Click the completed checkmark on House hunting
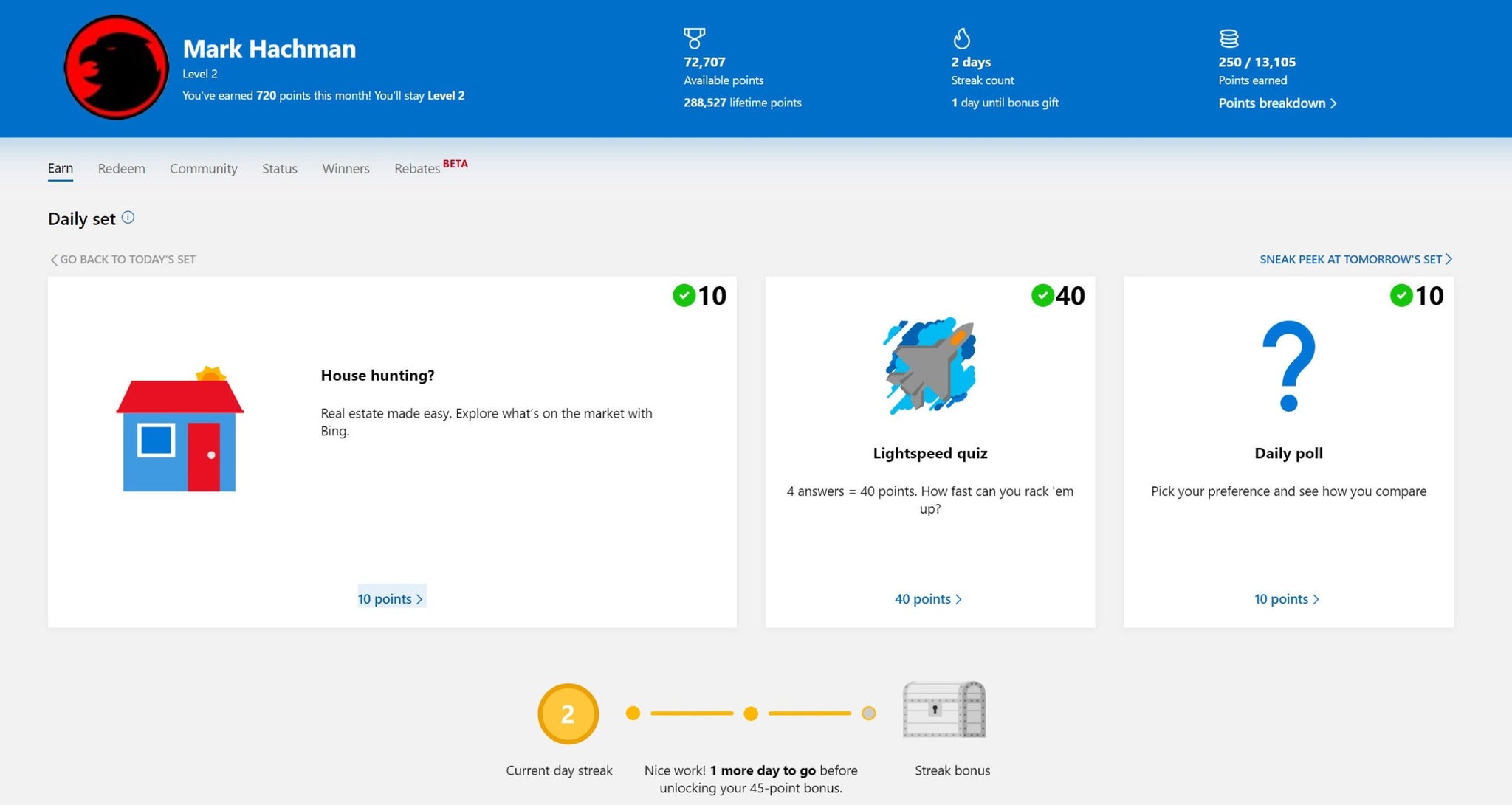Screen dimensions: 1512x805 pos(682,296)
